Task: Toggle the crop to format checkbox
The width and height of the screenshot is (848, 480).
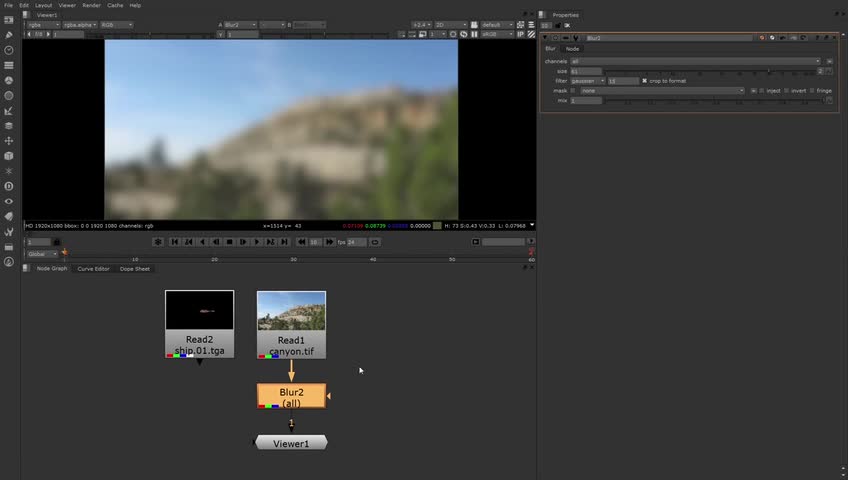Action: pyautogui.click(x=644, y=81)
